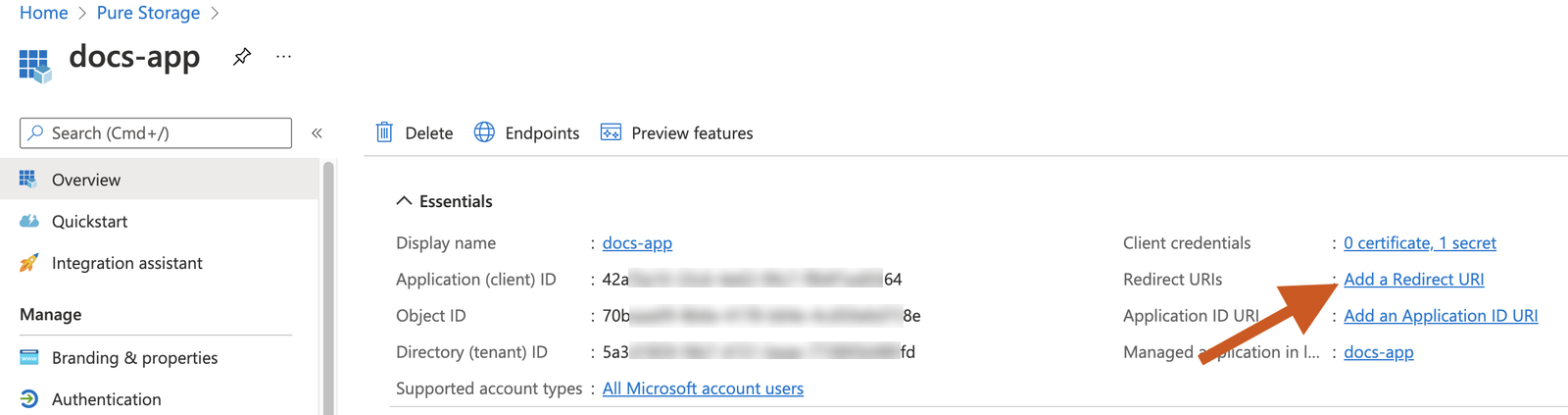The width and height of the screenshot is (1568, 415).
Task: Open the Overview menu item
Action: click(x=86, y=181)
